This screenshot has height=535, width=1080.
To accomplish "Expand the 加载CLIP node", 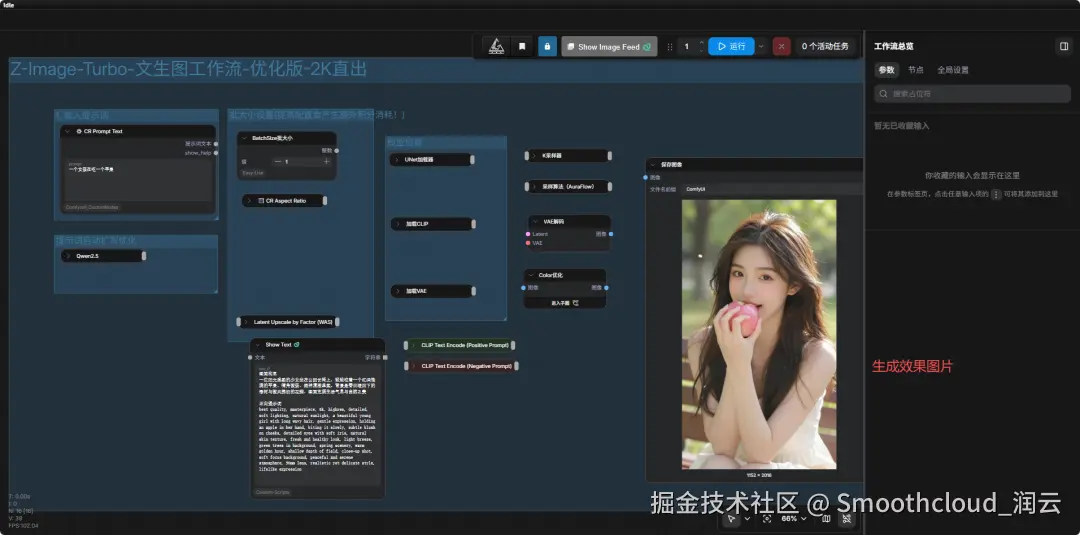I will (398, 224).
